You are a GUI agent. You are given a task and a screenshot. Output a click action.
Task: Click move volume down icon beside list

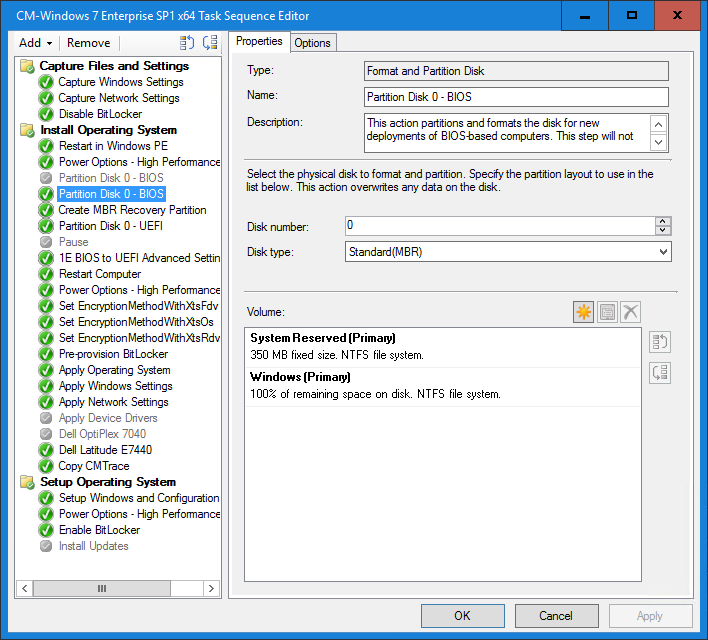coord(659,373)
